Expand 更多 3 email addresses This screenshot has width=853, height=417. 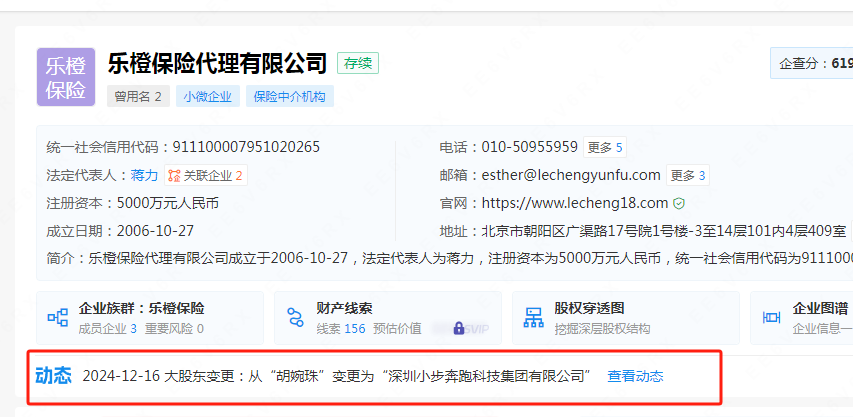click(x=688, y=176)
